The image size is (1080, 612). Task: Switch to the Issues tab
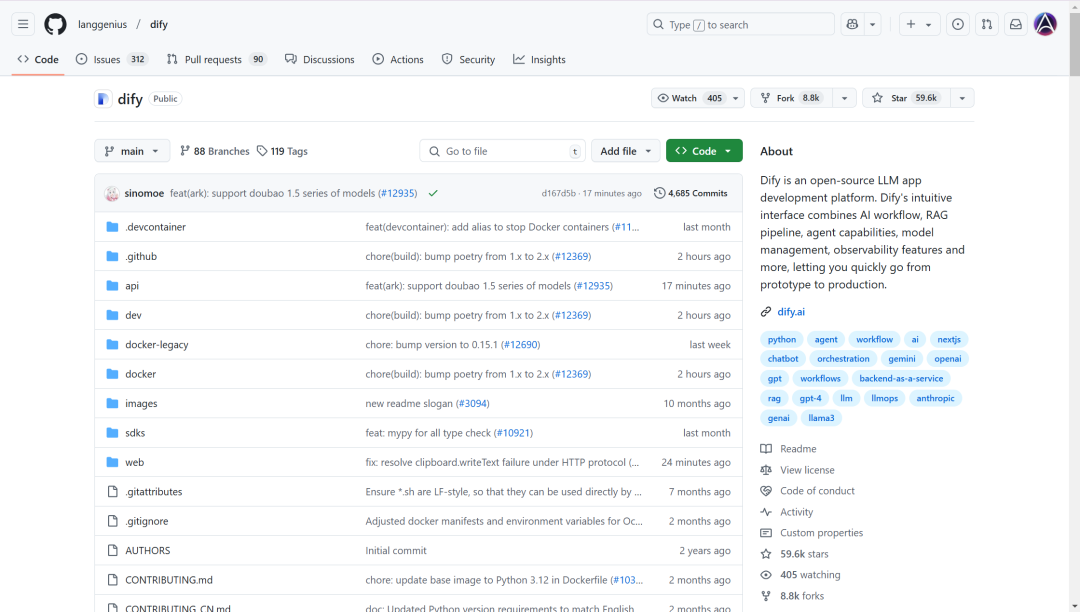111,60
